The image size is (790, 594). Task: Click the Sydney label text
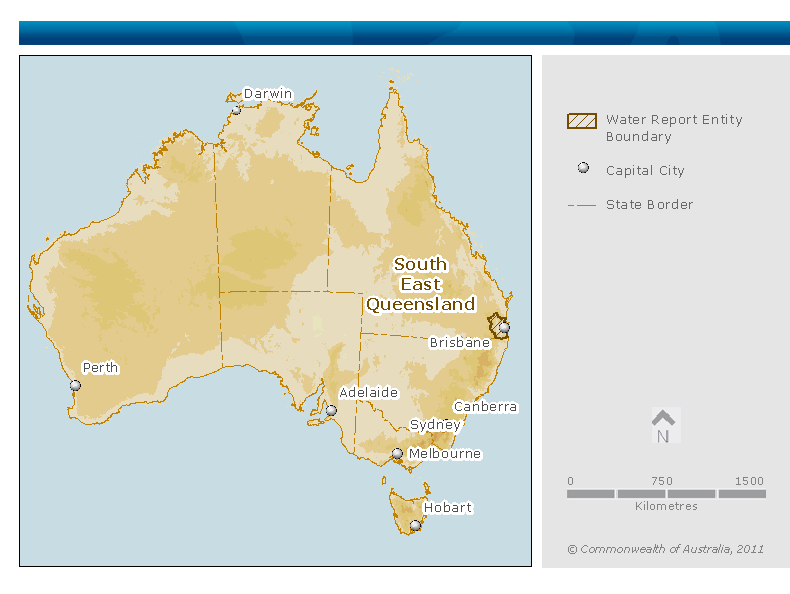click(435, 425)
